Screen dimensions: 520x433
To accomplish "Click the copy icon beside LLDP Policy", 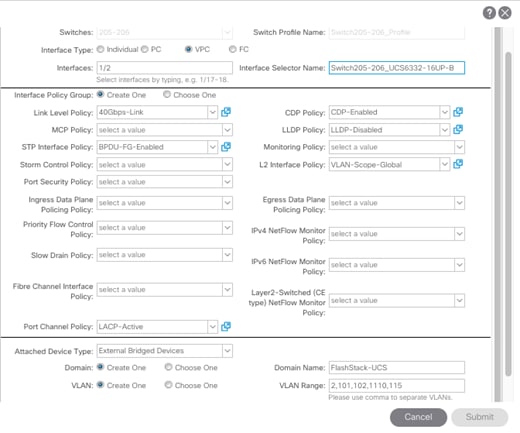I will [458, 129].
